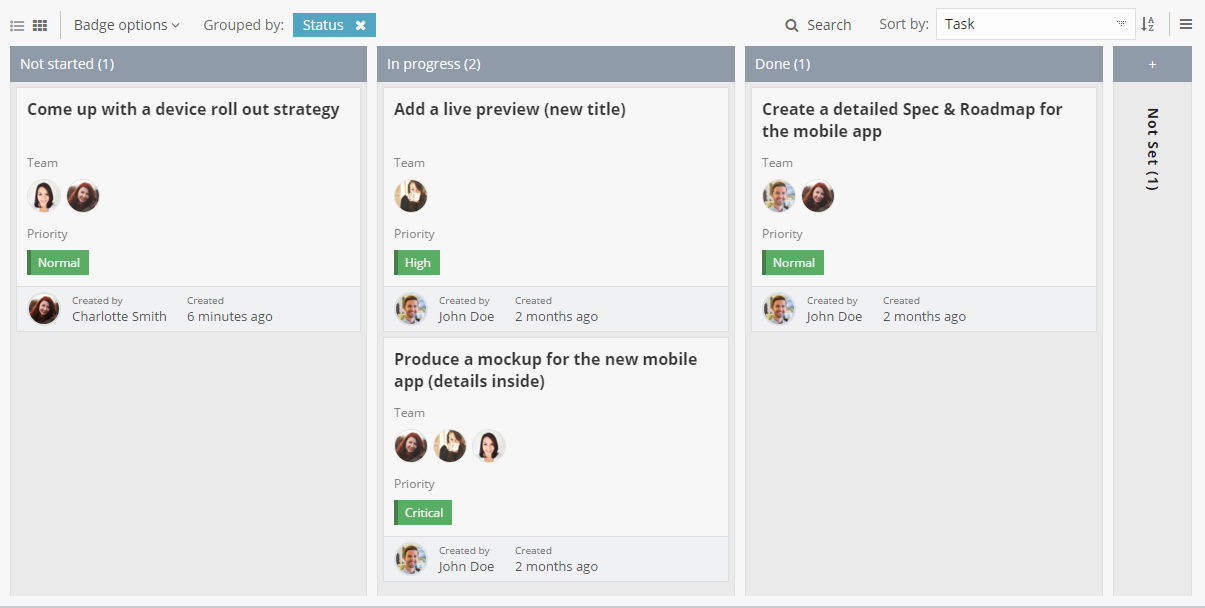Click Charlotte Smith creator avatar
1205x608 pixels.
(44, 309)
